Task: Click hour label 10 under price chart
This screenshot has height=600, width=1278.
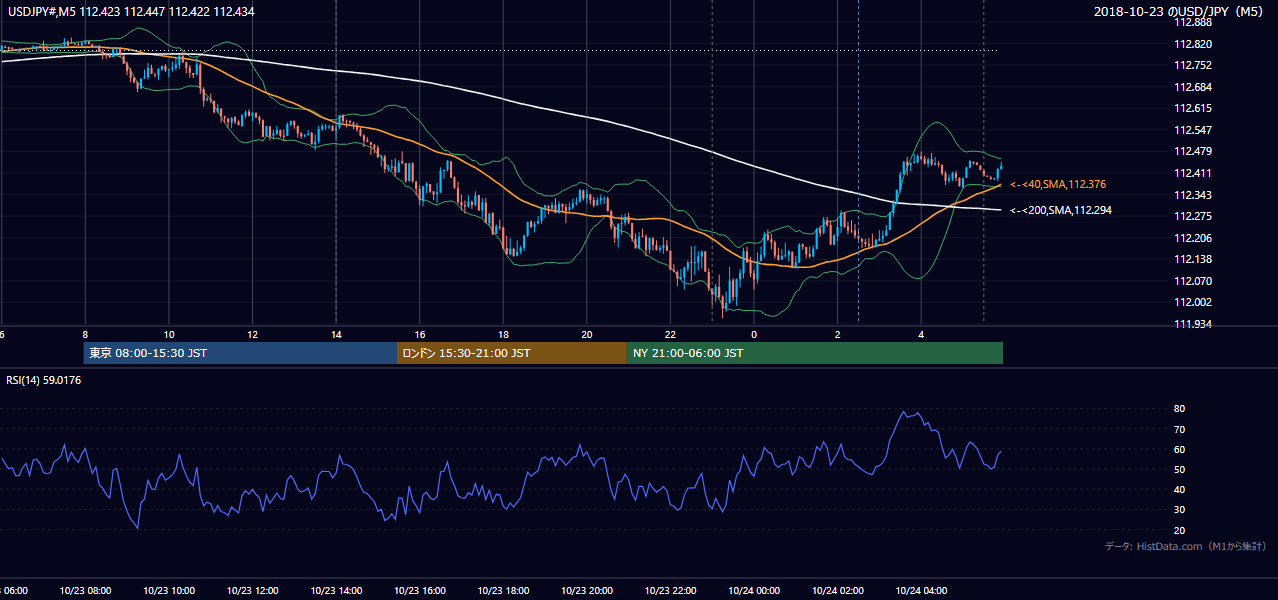Action: point(169,334)
